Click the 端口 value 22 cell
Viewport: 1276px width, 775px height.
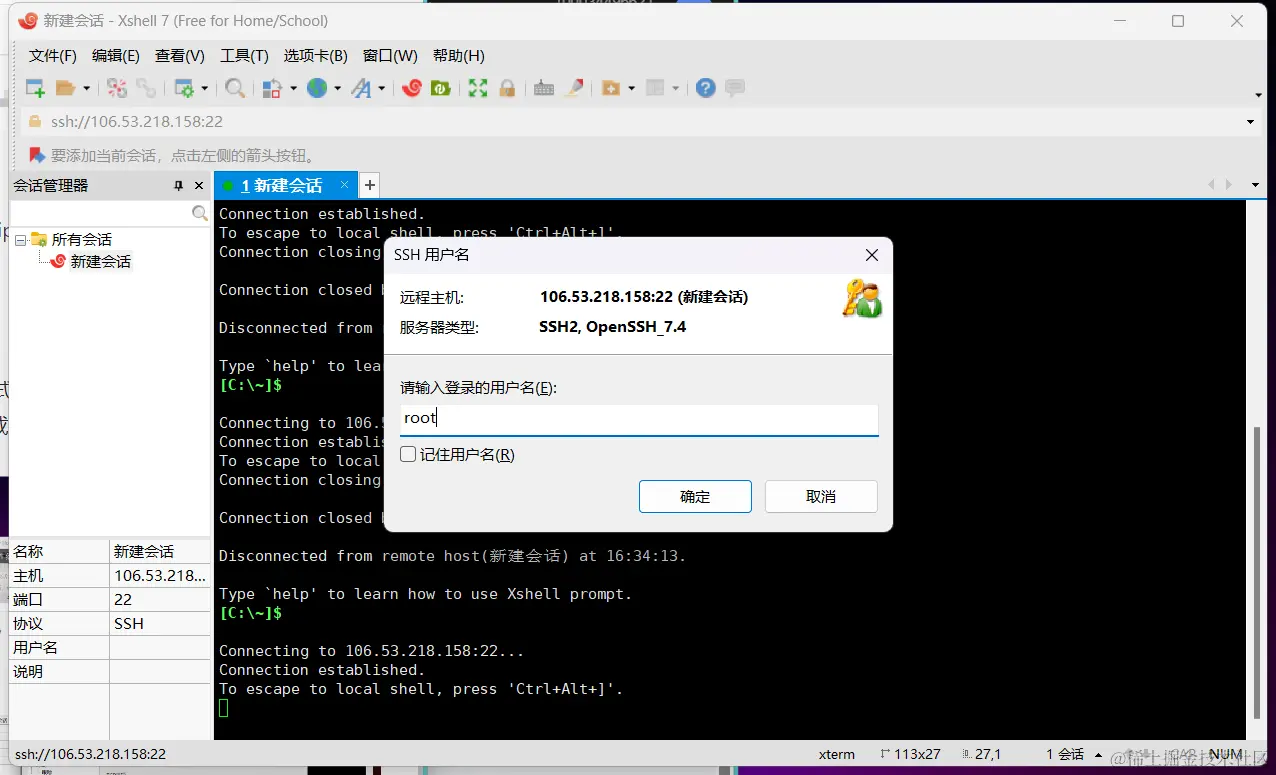(160, 600)
